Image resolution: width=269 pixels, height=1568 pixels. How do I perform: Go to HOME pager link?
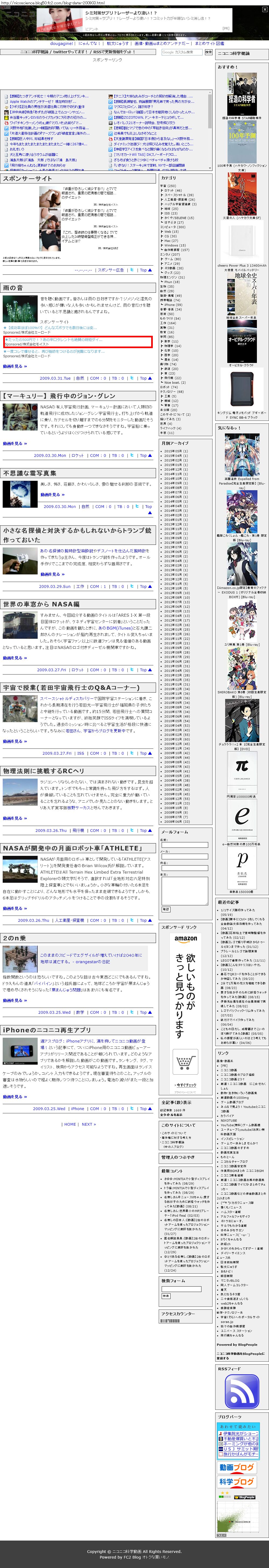(x=70, y=1124)
